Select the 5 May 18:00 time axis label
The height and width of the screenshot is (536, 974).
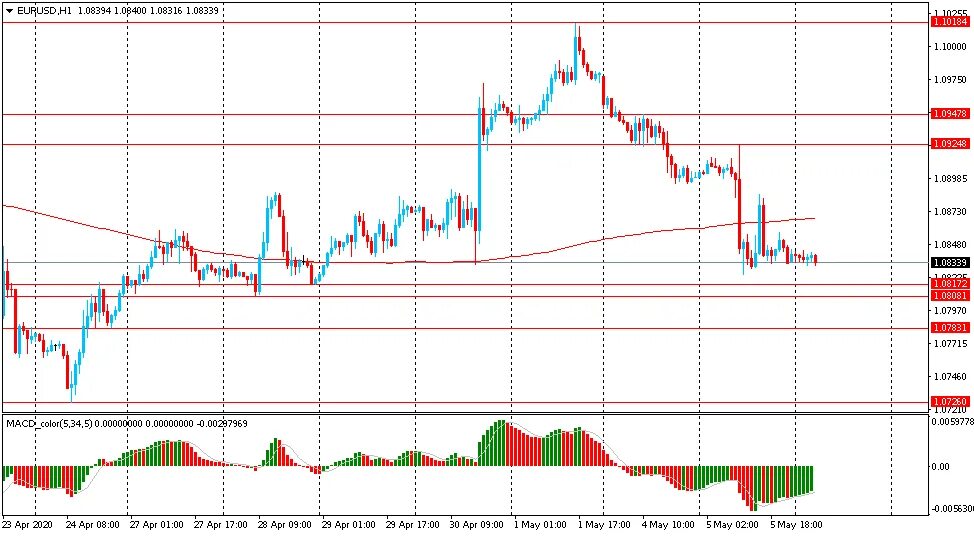[796, 525]
